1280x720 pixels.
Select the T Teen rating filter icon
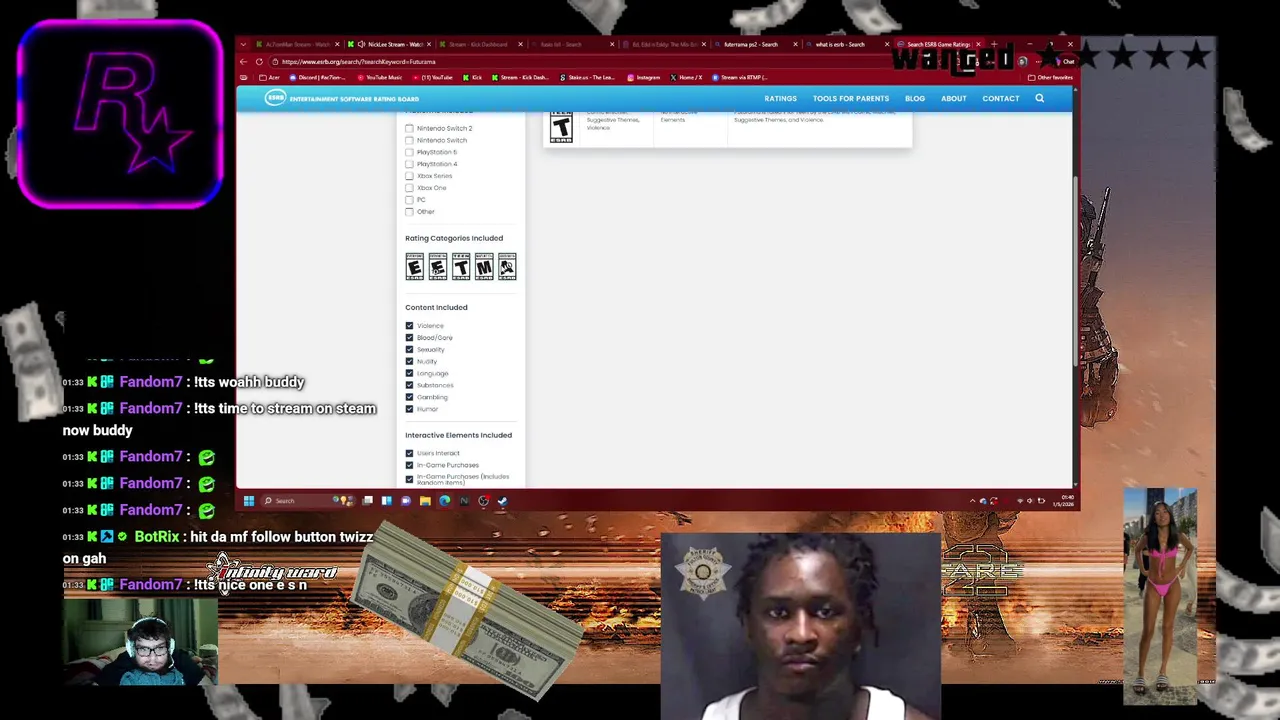[x=461, y=266]
